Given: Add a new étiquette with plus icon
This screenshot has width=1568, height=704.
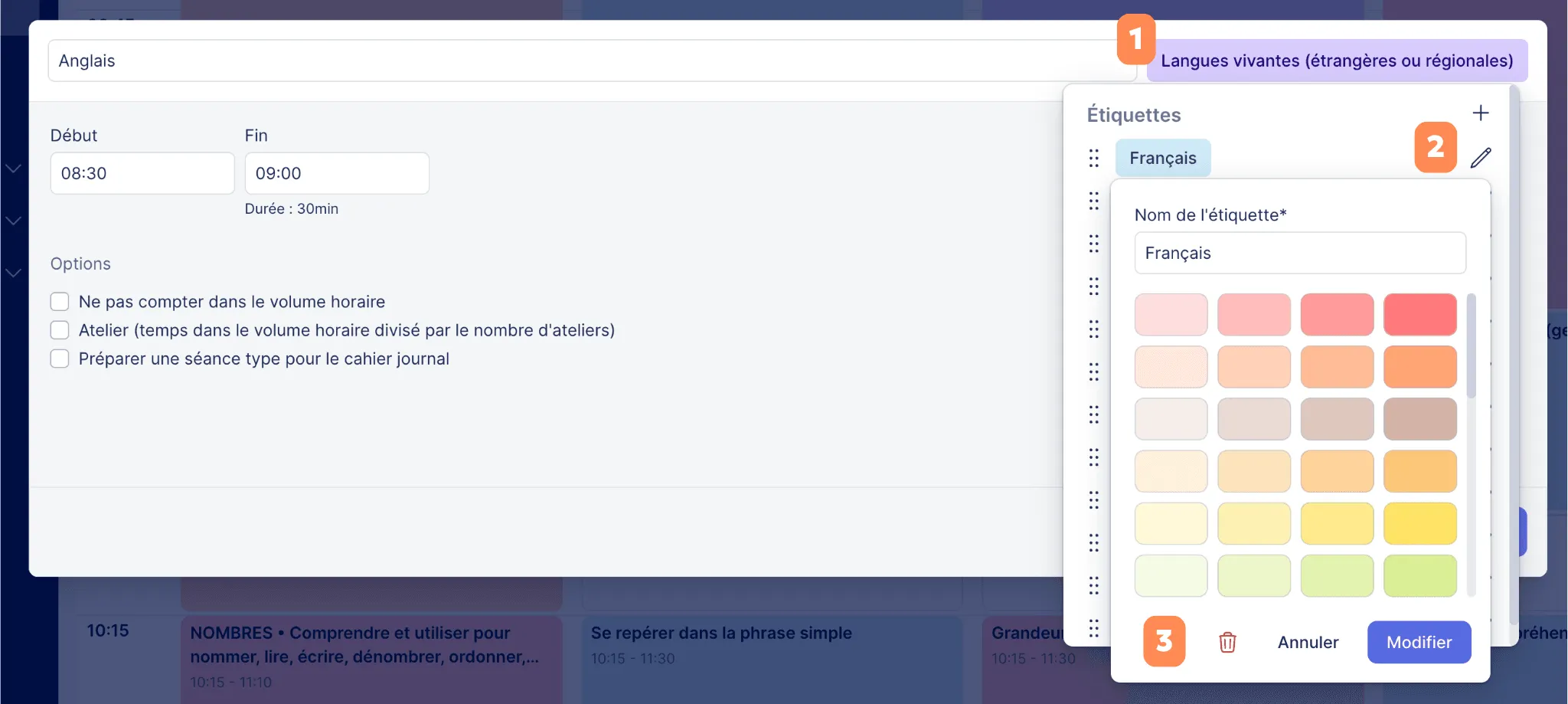Looking at the screenshot, I should pyautogui.click(x=1481, y=113).
